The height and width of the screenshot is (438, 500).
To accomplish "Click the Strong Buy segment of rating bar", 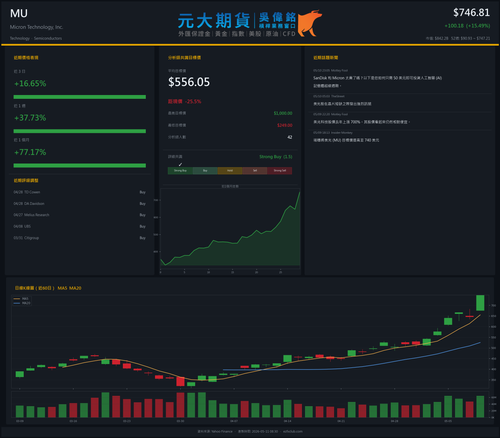I will [x=180, y=171].
